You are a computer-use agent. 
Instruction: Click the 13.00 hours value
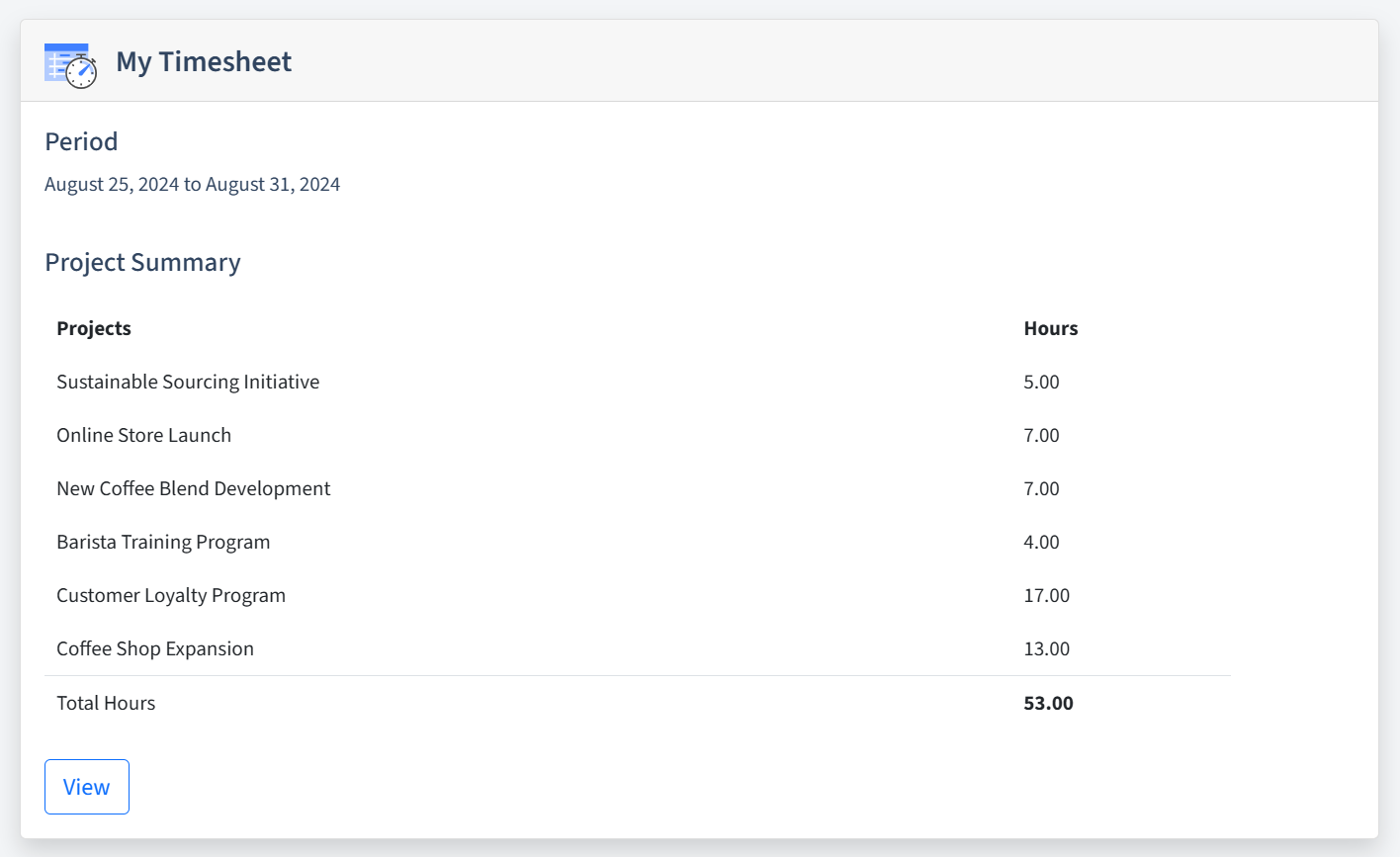[x=1046, y=648]
